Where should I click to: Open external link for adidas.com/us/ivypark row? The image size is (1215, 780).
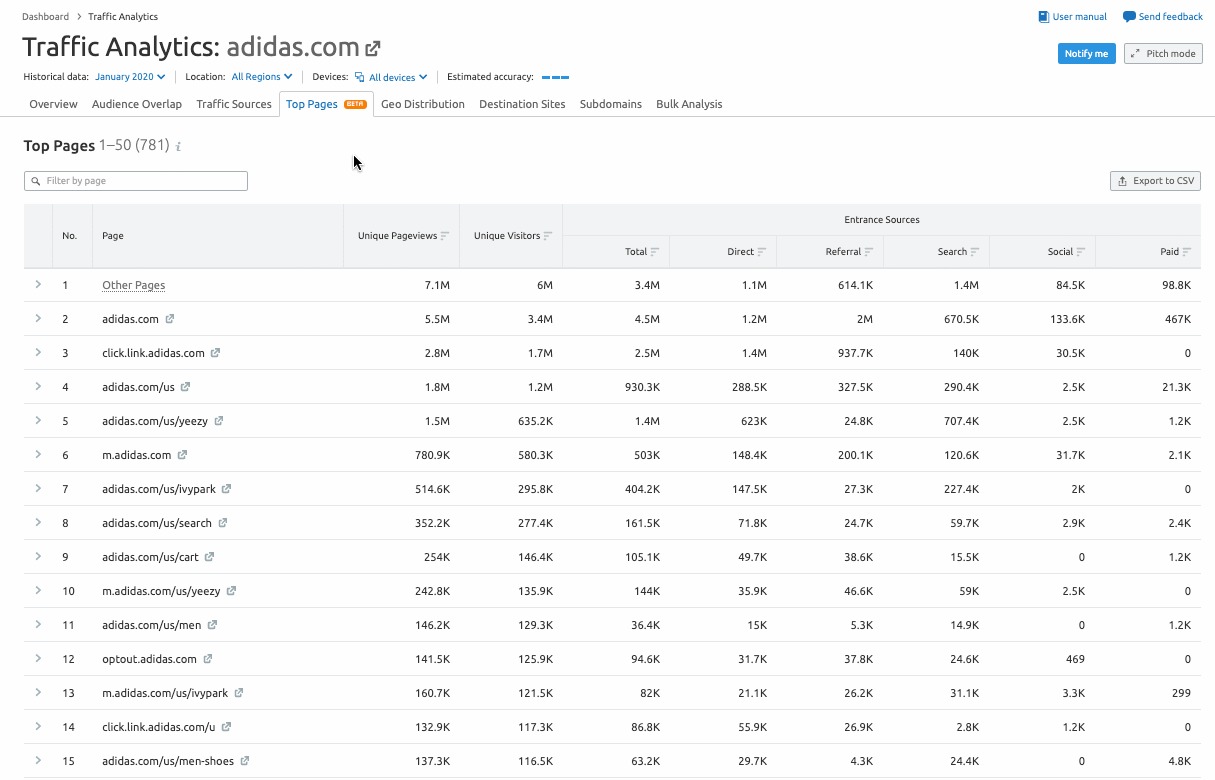click(227, 489)
